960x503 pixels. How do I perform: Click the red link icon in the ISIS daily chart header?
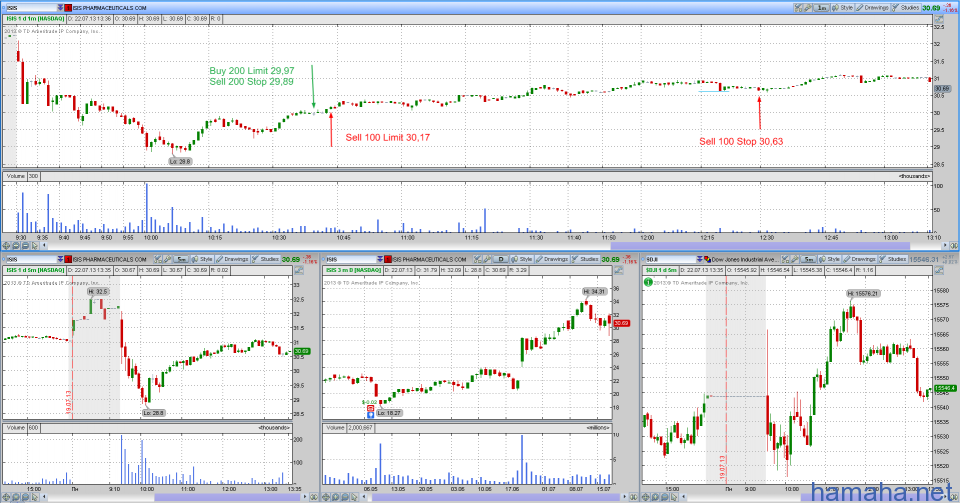click(x=388, y=259)
